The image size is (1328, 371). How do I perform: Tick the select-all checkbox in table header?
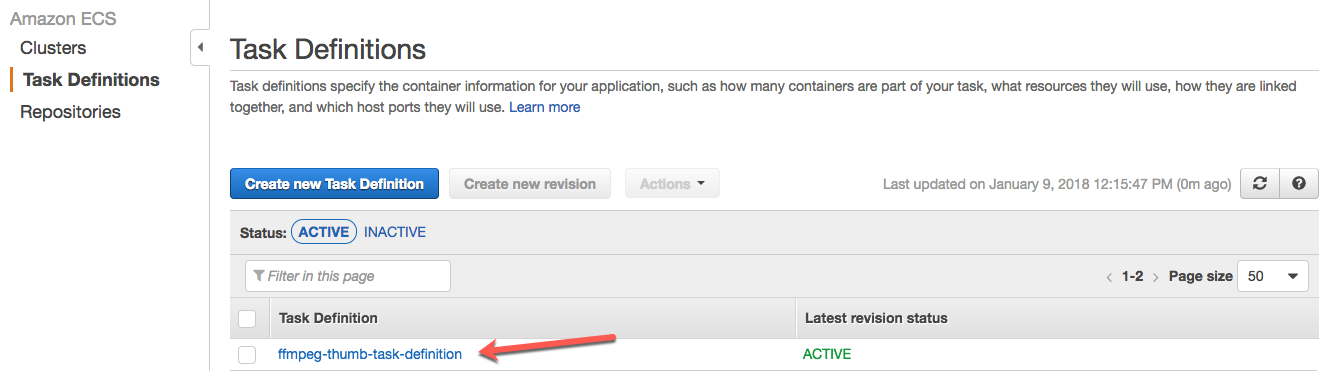[x=248, y=319]
